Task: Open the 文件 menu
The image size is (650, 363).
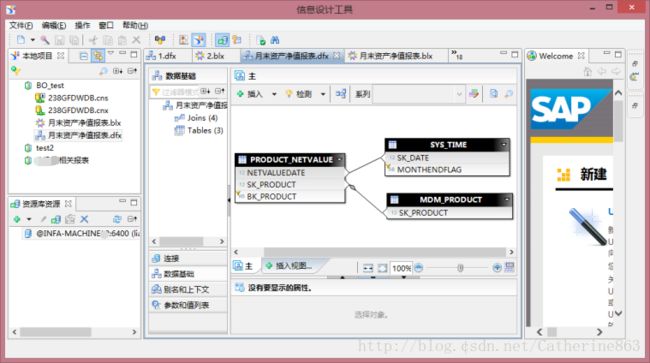Action: point(21,25)
